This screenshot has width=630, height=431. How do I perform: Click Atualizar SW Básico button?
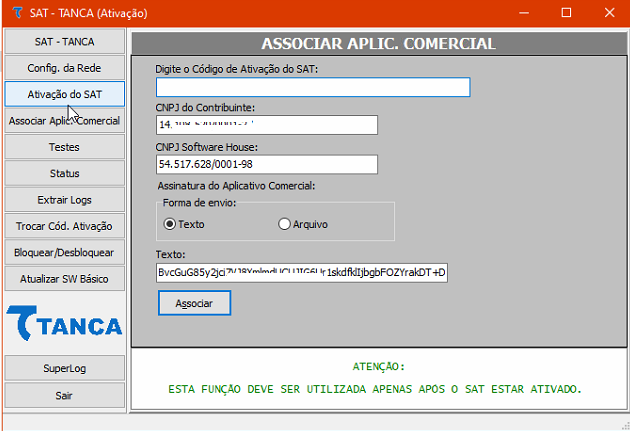click(64, 279)
